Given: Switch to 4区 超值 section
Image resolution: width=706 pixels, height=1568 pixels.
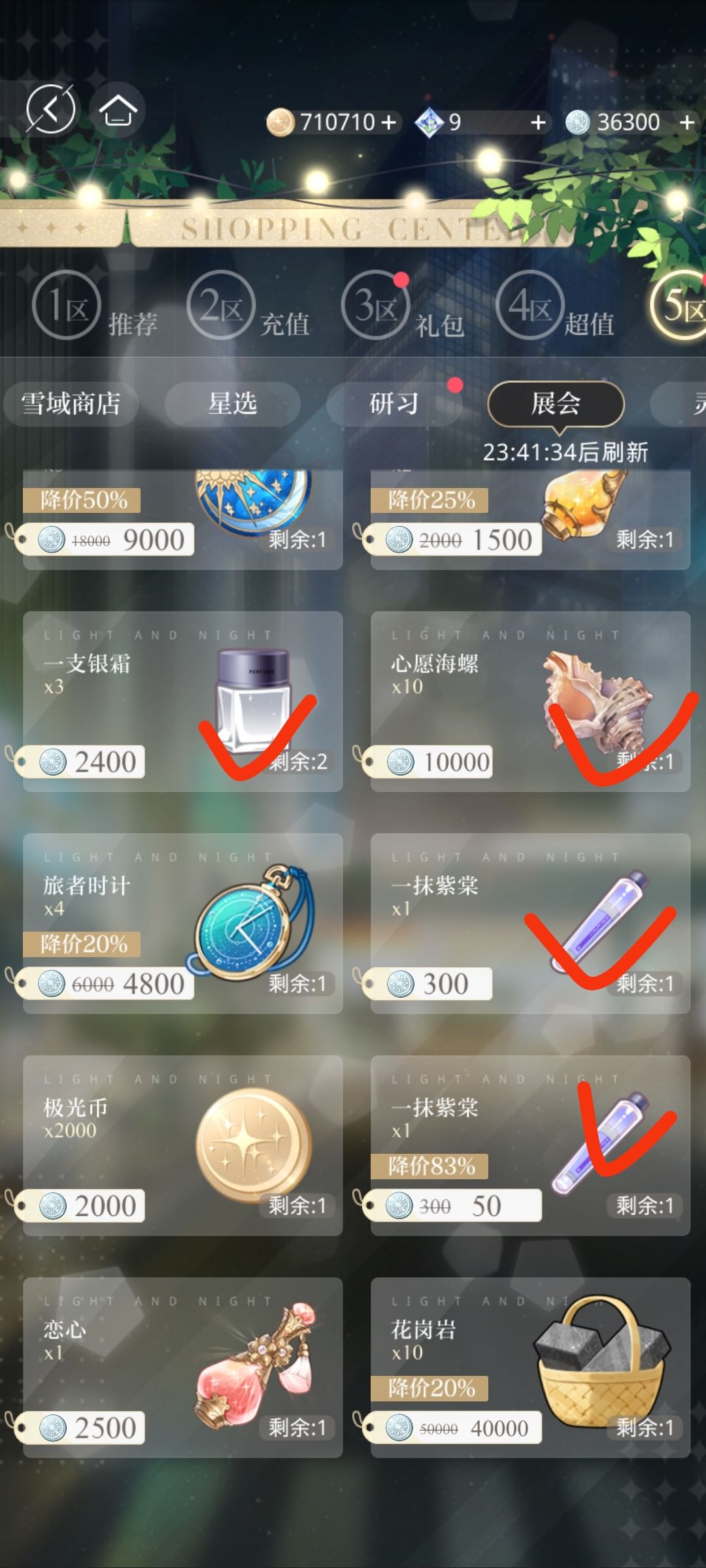Looking at the screenshot, I should click(556, 306).
